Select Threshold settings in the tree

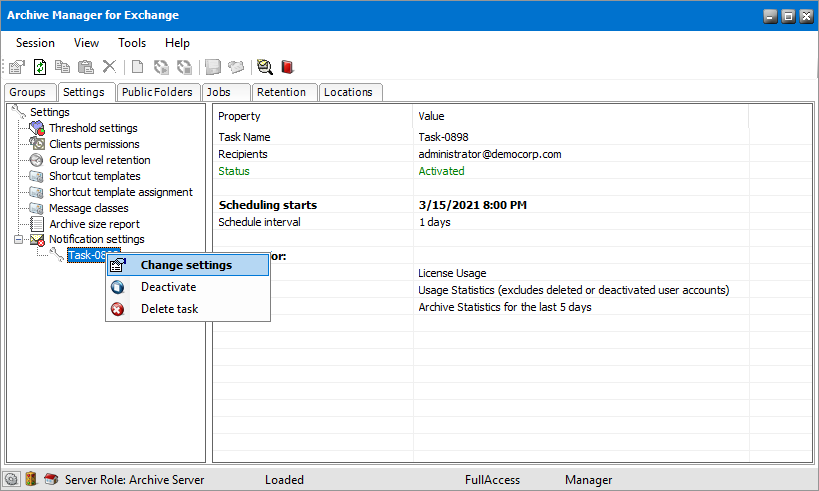click(93, 128)
